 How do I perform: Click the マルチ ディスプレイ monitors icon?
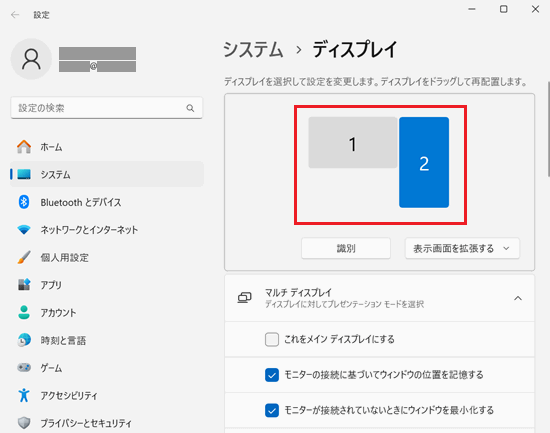point(244,298)
